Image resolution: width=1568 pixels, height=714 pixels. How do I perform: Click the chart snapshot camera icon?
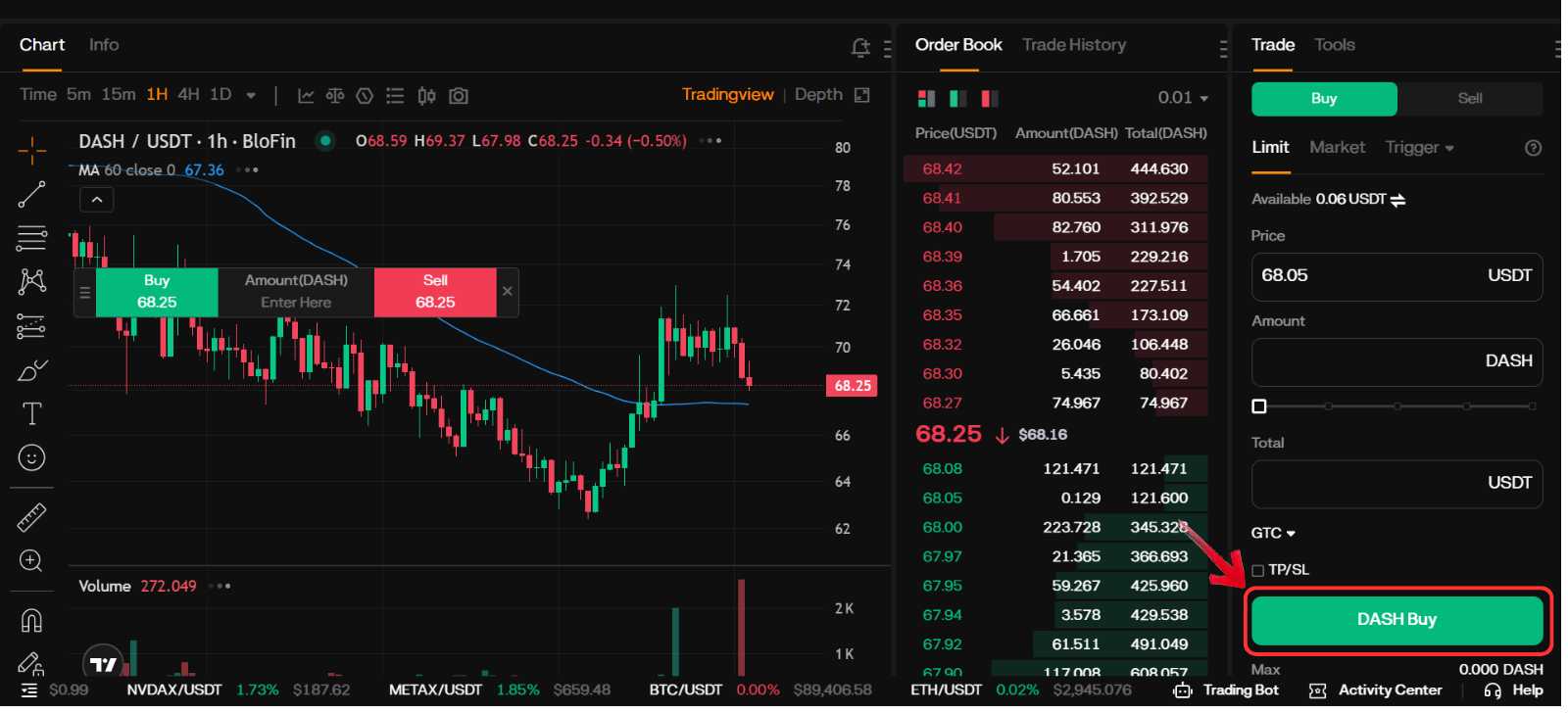[458, 96]
